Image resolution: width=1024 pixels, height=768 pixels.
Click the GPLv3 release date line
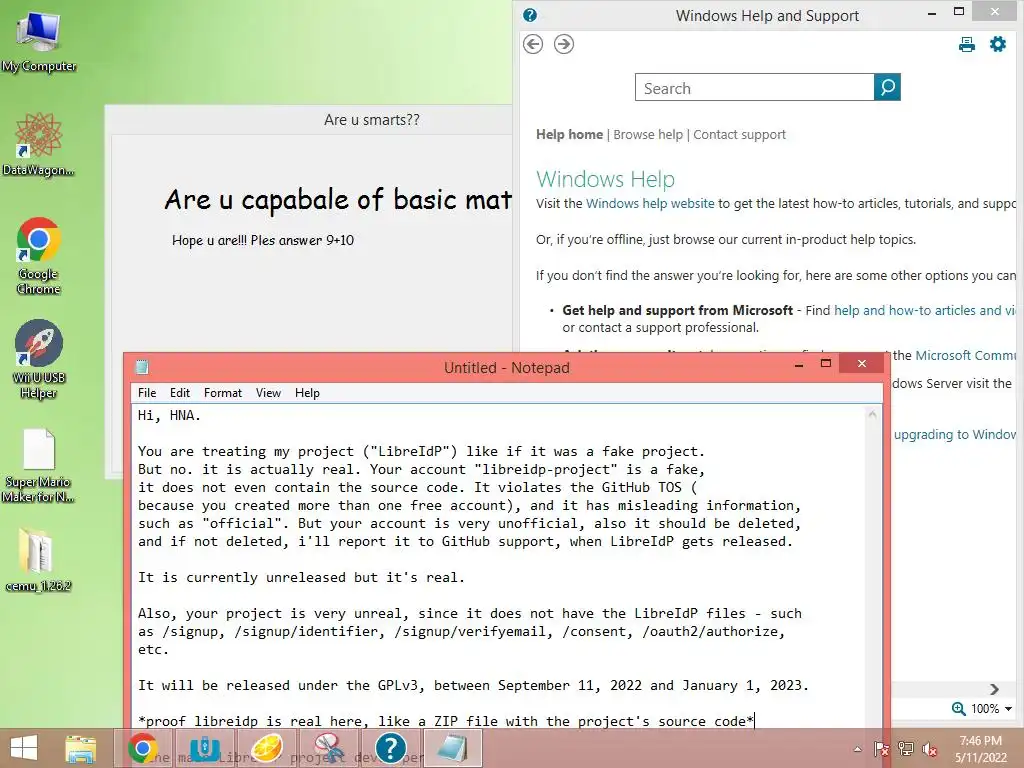(x=473, y=686)
